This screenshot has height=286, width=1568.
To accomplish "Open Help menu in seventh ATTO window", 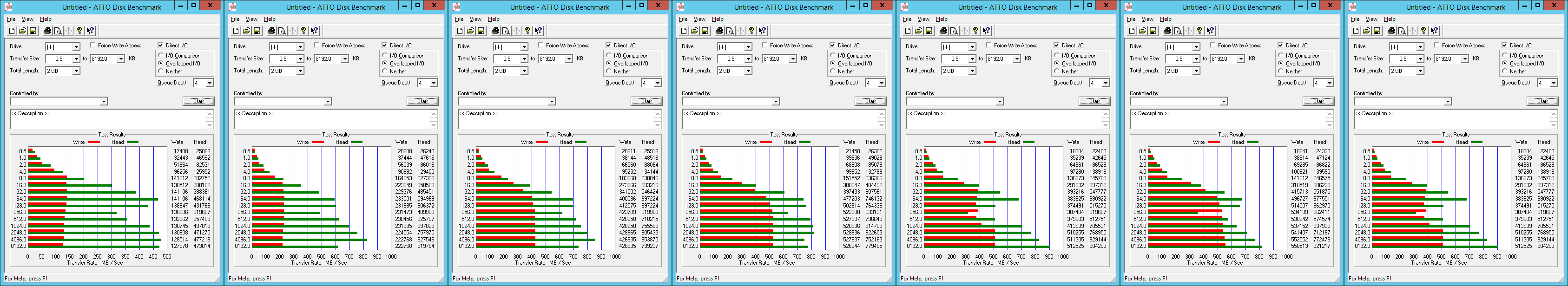I will (1390, 19).
